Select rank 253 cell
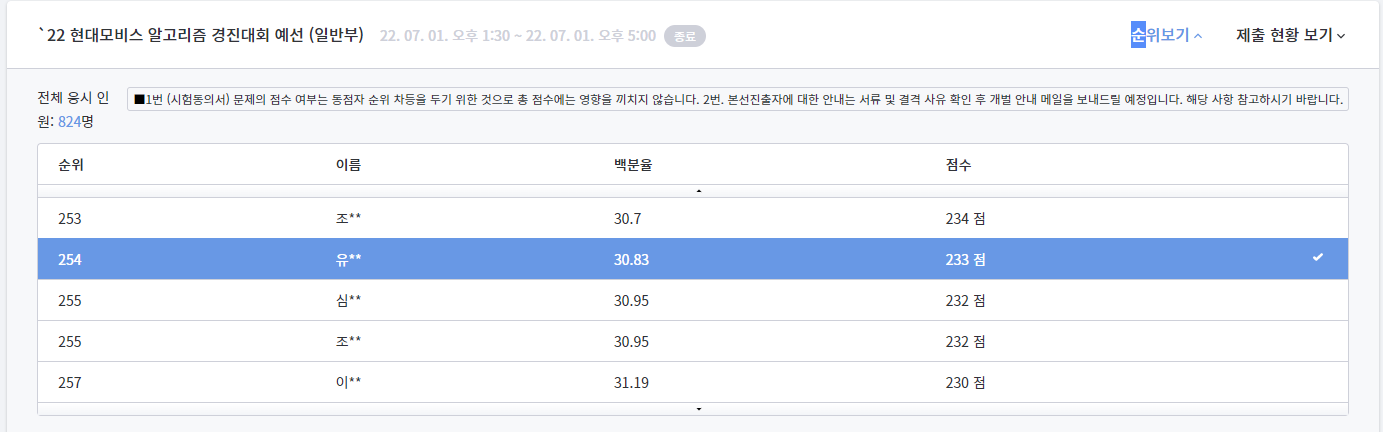Image resolution: width=1383 pixels, height=432 pixels. [70, 217]
